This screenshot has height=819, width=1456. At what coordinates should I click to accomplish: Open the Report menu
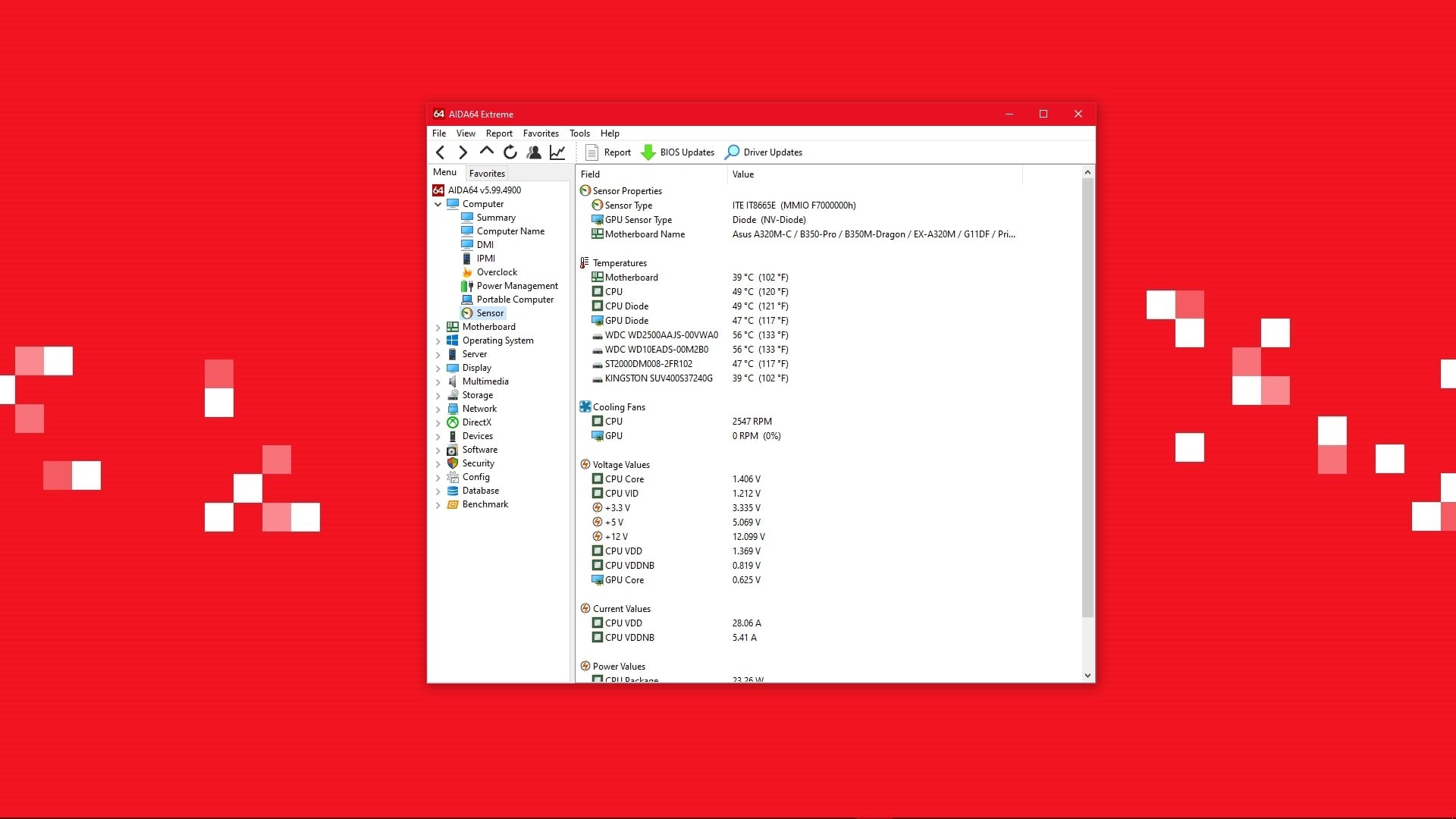(x=499, y=133)
